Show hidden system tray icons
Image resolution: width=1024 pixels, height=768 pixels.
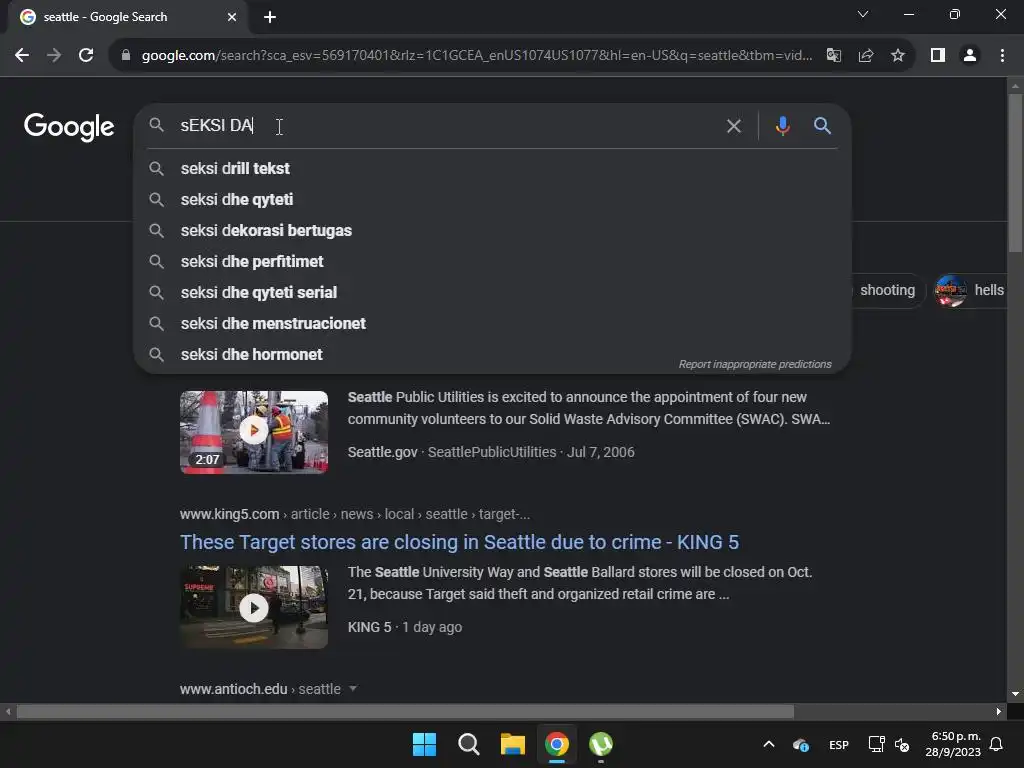click(769, 744)
